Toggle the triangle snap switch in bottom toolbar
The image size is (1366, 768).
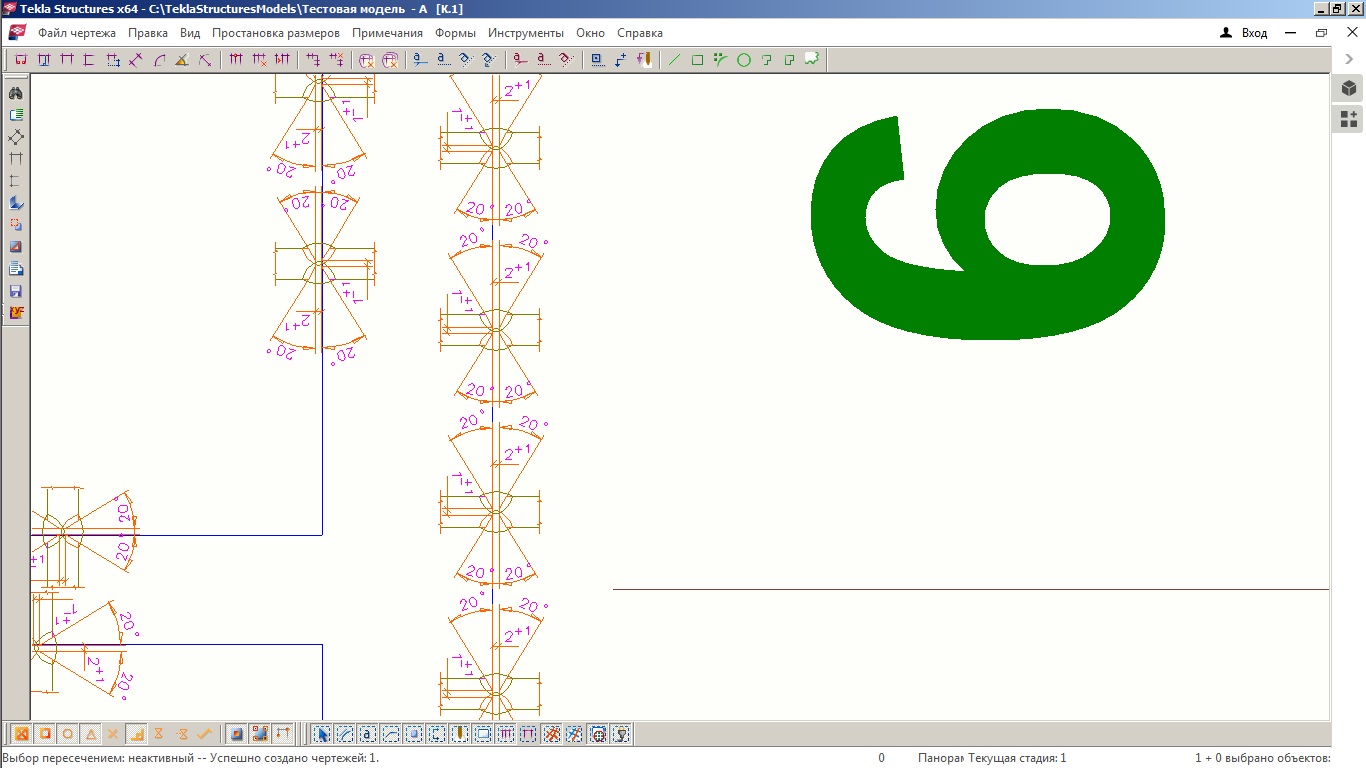tap(90, 734)
